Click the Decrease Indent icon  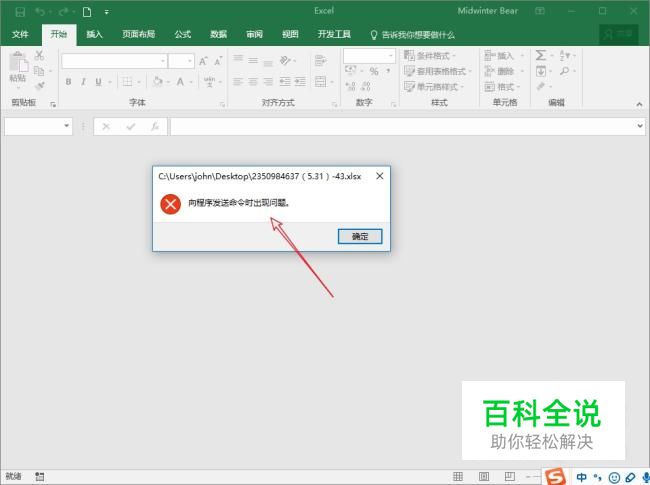285,82
